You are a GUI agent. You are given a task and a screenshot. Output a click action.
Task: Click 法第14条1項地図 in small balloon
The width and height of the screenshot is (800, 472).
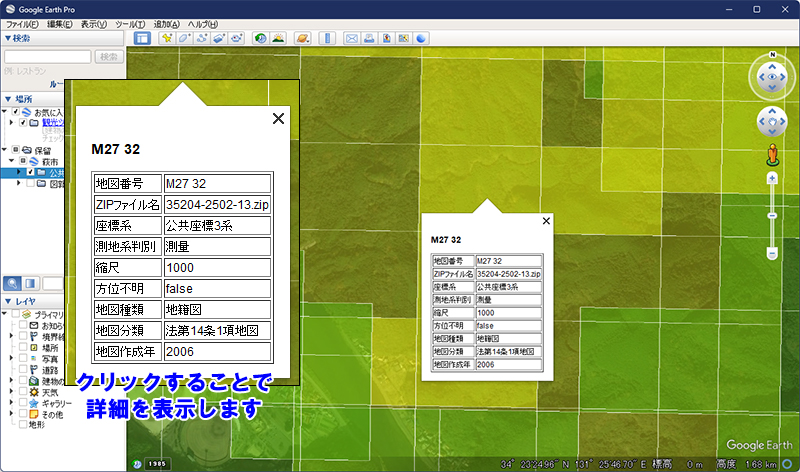[506, 352]
